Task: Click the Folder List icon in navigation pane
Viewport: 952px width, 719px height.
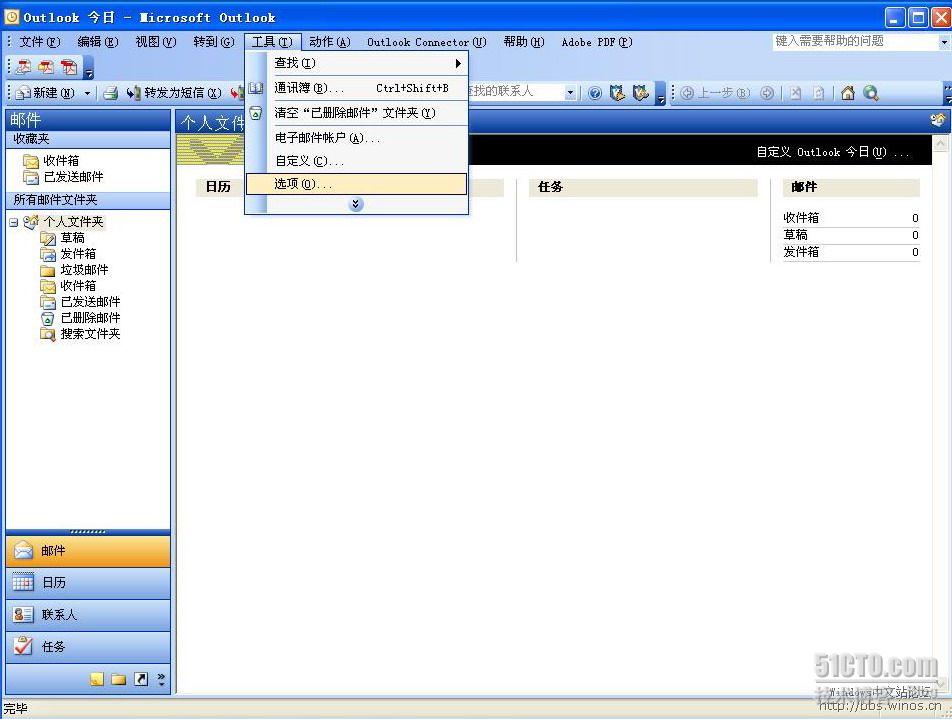Action: click(118, 679)
